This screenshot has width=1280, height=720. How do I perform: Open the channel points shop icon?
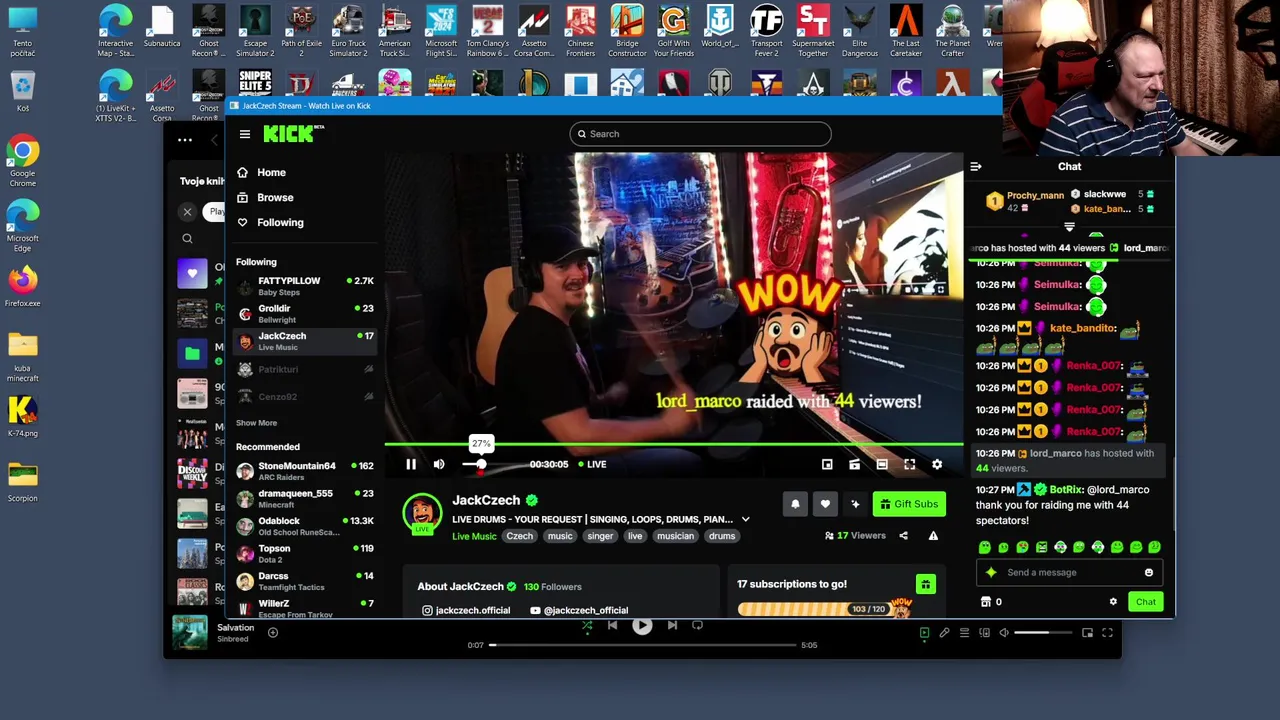point(986,602)
